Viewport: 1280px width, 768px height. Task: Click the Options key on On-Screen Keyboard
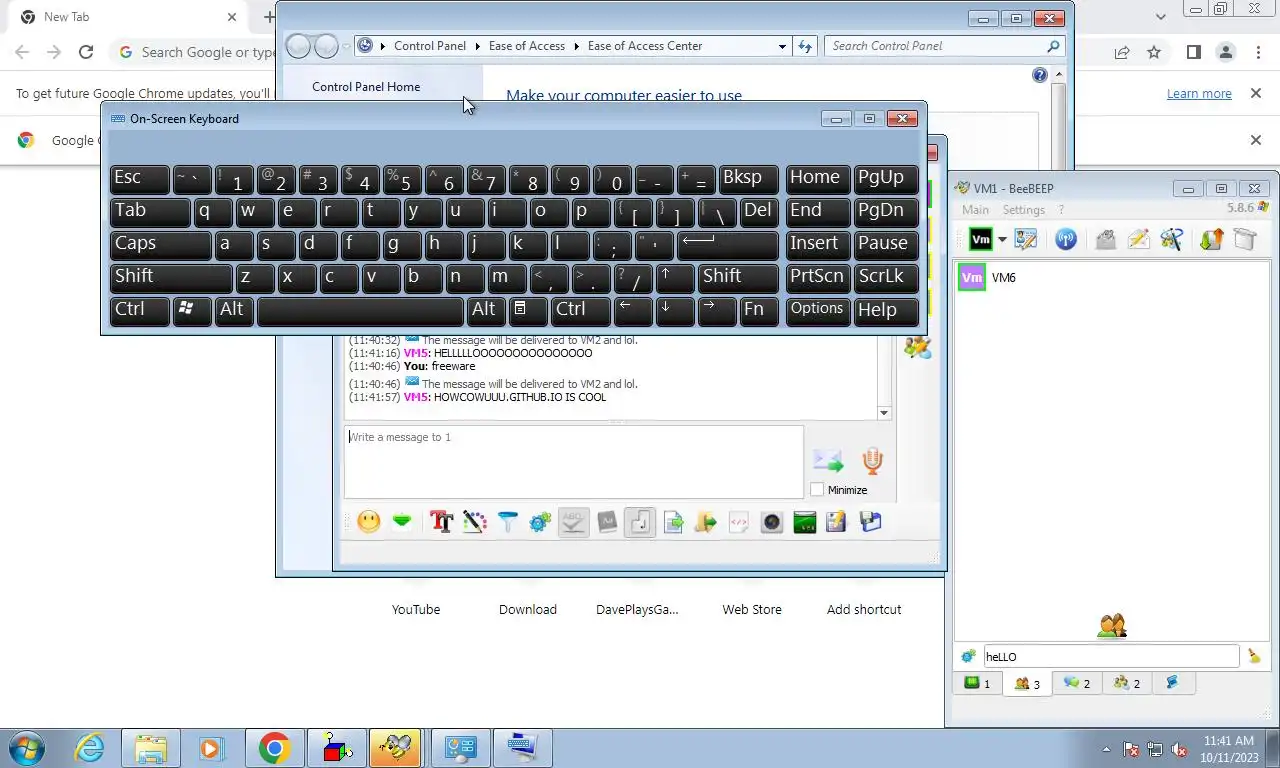tap(818, 309)
